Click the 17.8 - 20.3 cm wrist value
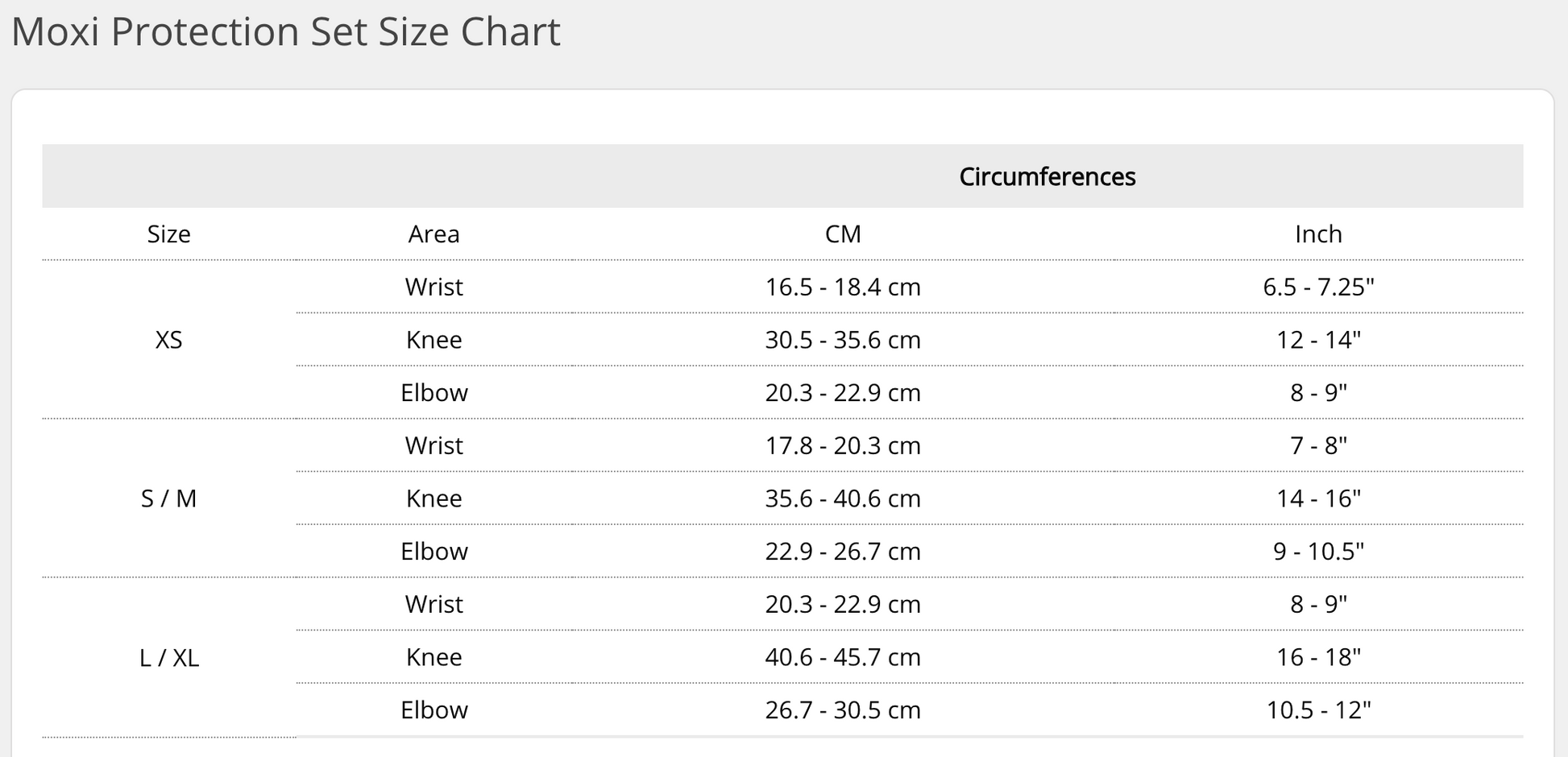Image resolution: width=1568 pixels, height=757 pixels. coord(843,445)
